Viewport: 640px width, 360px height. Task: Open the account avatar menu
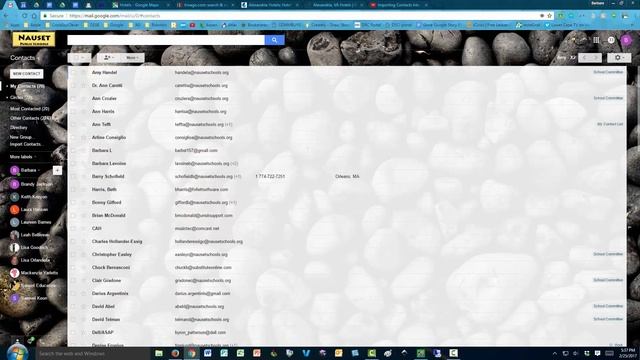pyautogui.click(x=626, y=40)
